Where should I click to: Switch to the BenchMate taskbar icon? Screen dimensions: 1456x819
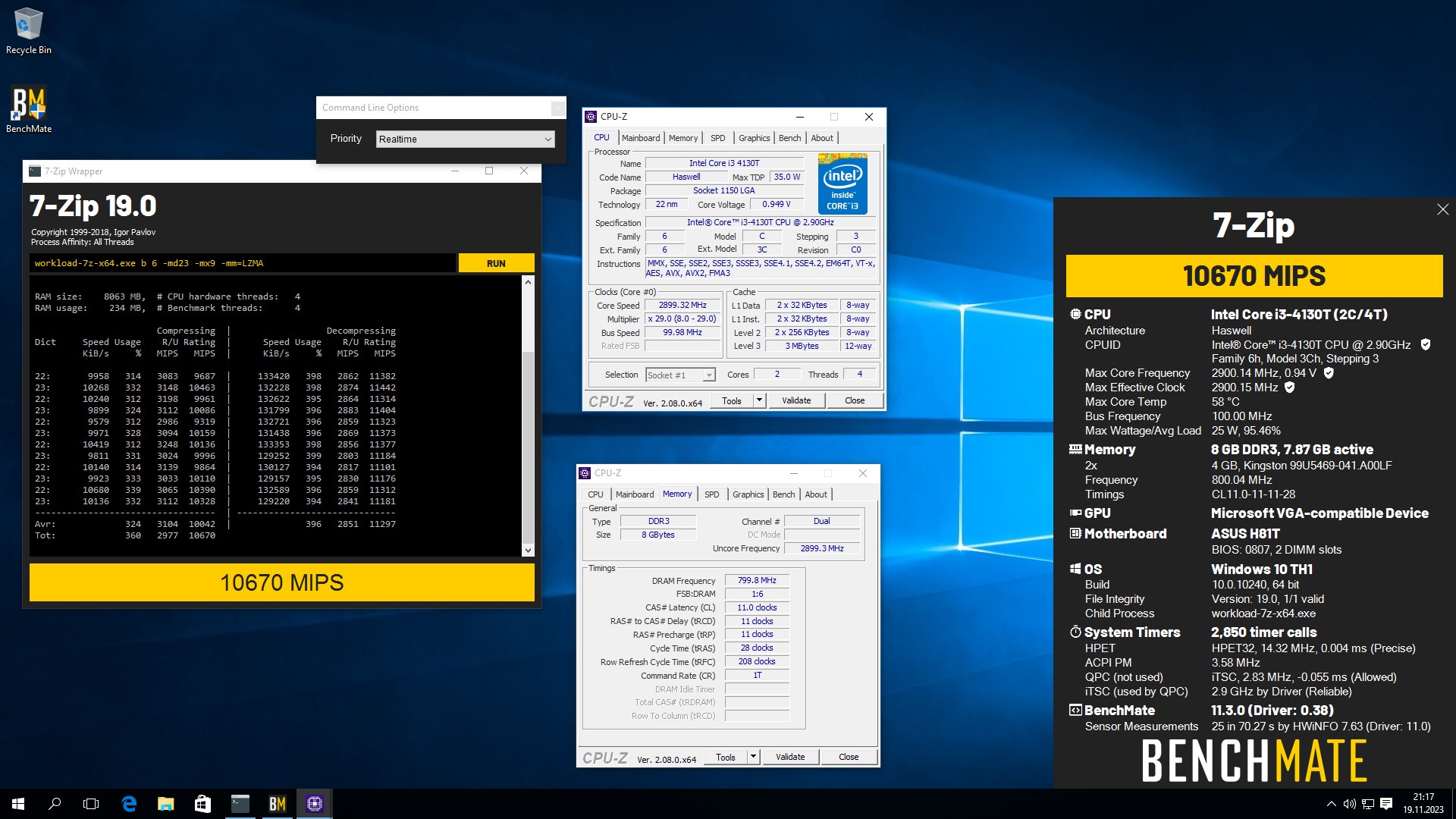[x=277, y=804]
